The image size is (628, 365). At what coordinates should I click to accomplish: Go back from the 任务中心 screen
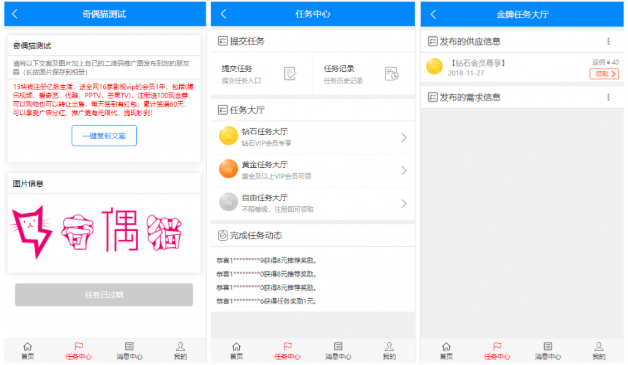(x=223, y=14)
